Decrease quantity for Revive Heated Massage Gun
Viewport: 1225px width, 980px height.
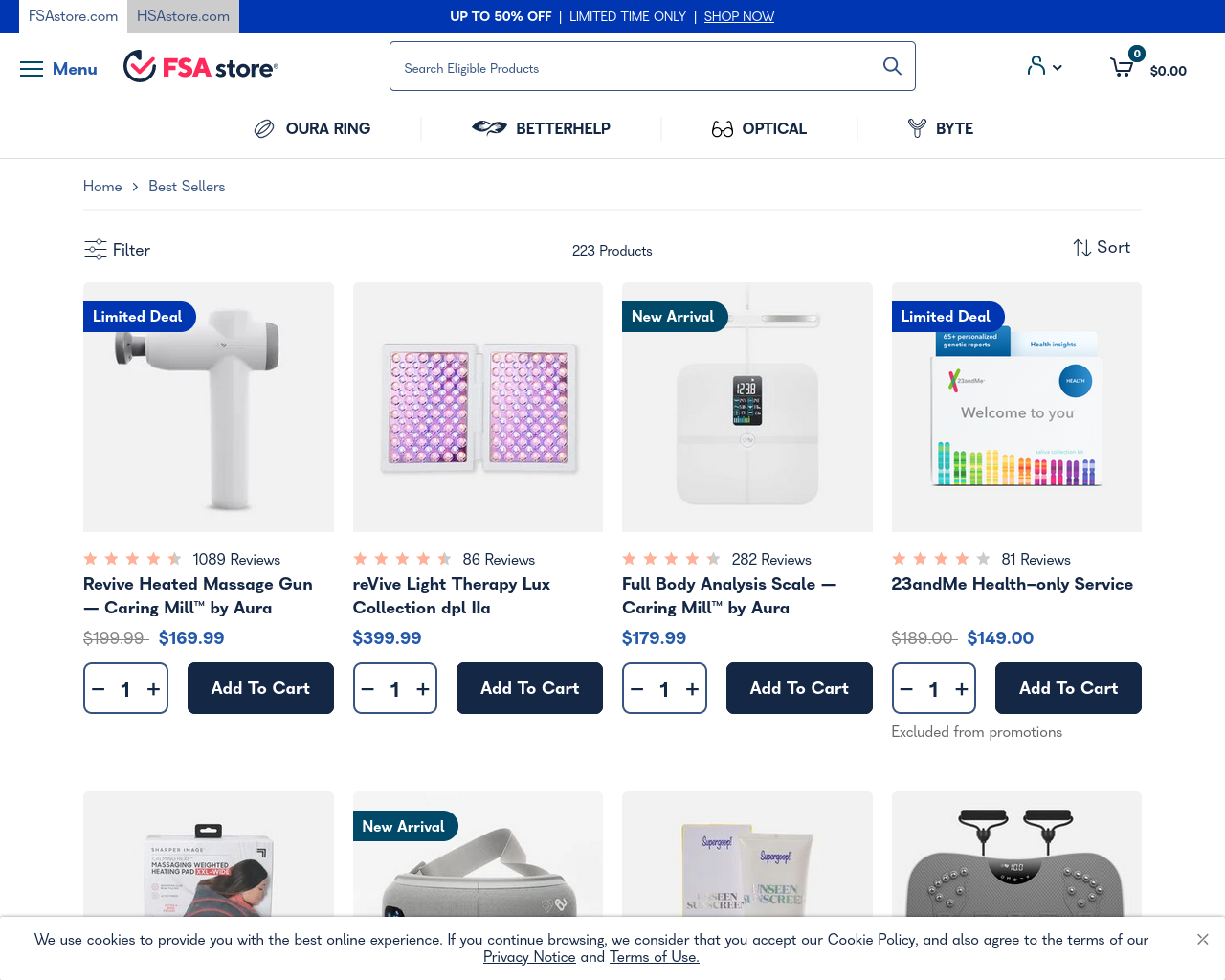point(98,689)
